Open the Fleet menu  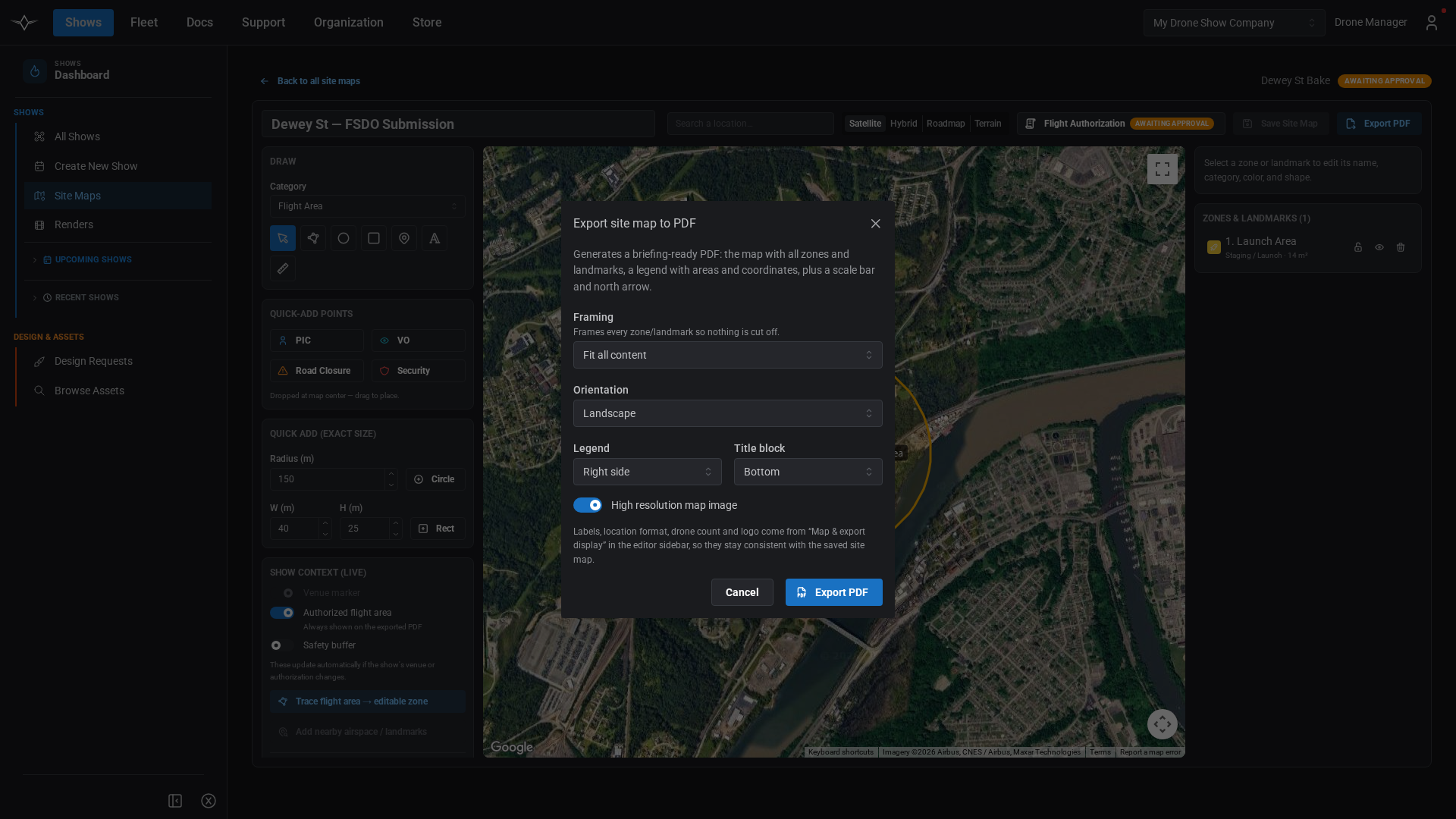[144, 23]
